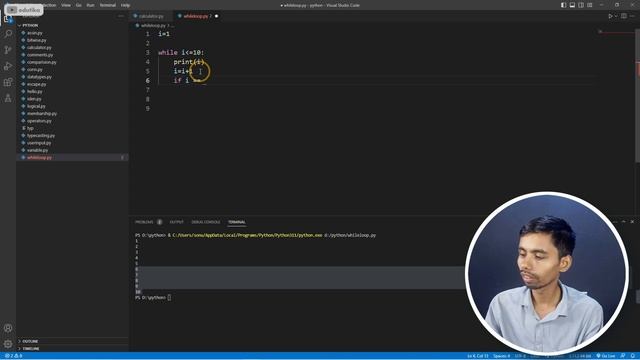This screenshot has height=360, width=640.
Task: Open the Terminal menu
Action: point(107,5)
